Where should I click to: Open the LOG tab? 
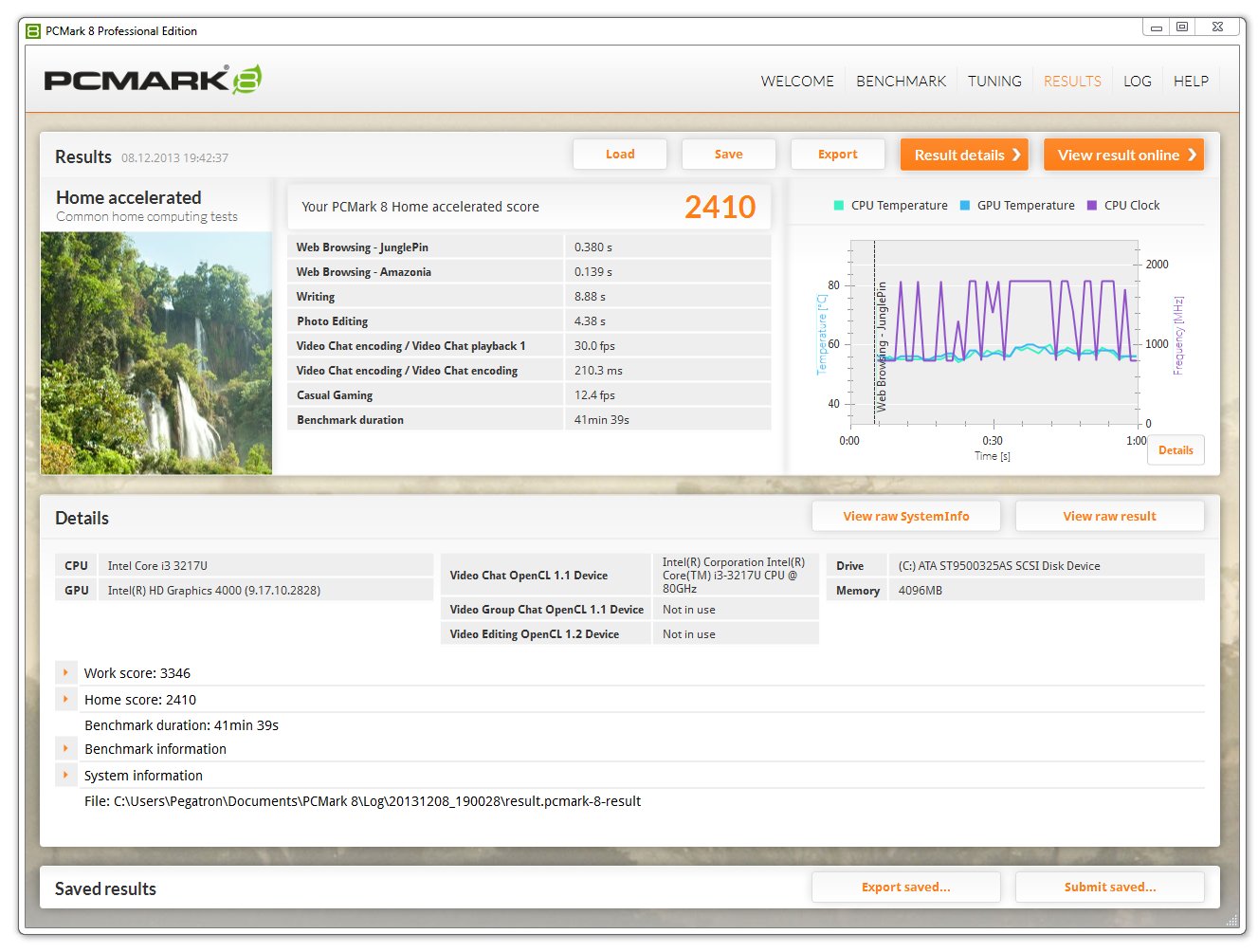1138,82
